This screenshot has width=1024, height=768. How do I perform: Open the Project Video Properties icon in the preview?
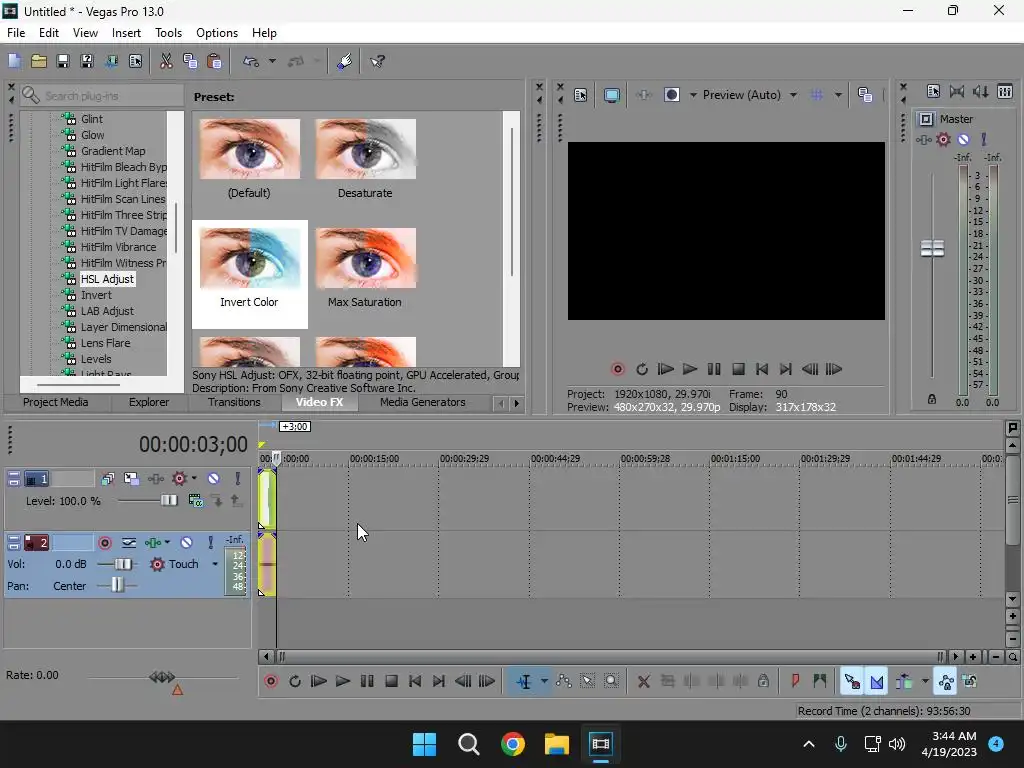(581, 95)
